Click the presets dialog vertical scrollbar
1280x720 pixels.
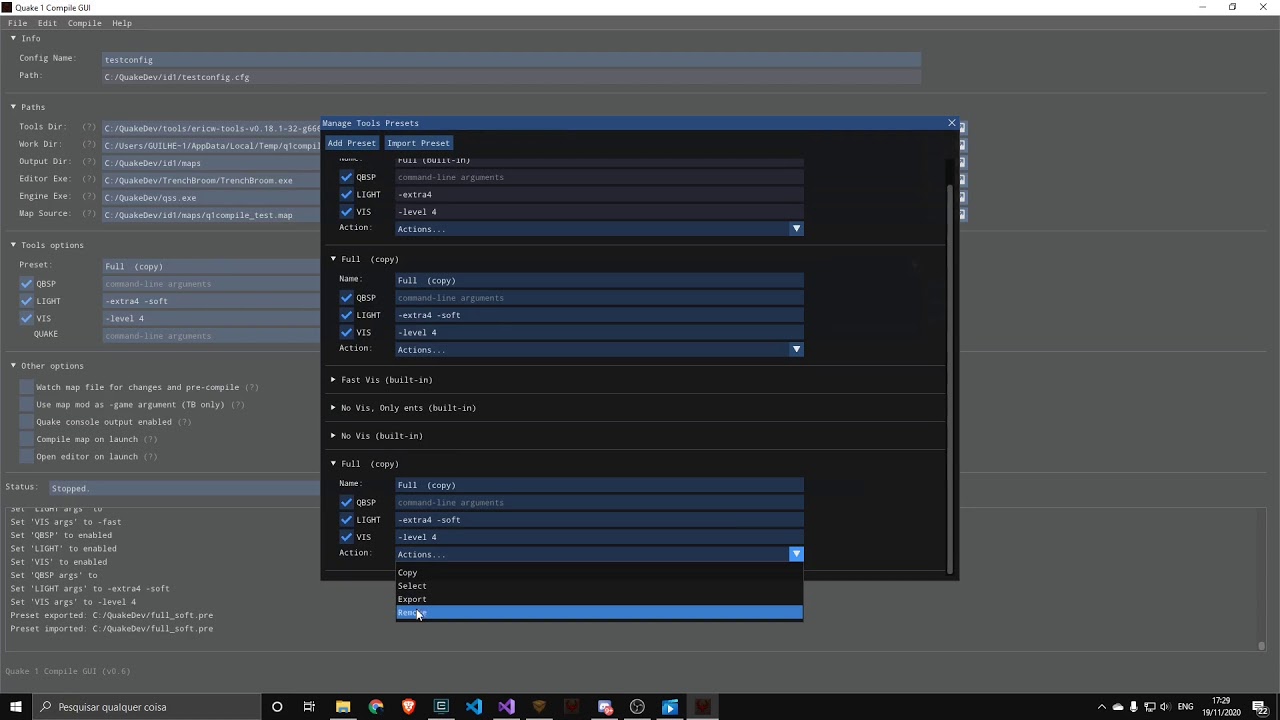tap(950, 378)
